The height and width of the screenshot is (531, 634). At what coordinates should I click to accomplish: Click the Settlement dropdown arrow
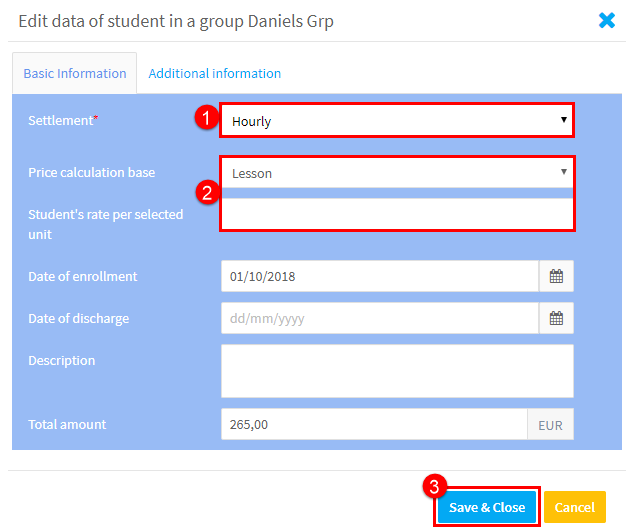point(564,120)
